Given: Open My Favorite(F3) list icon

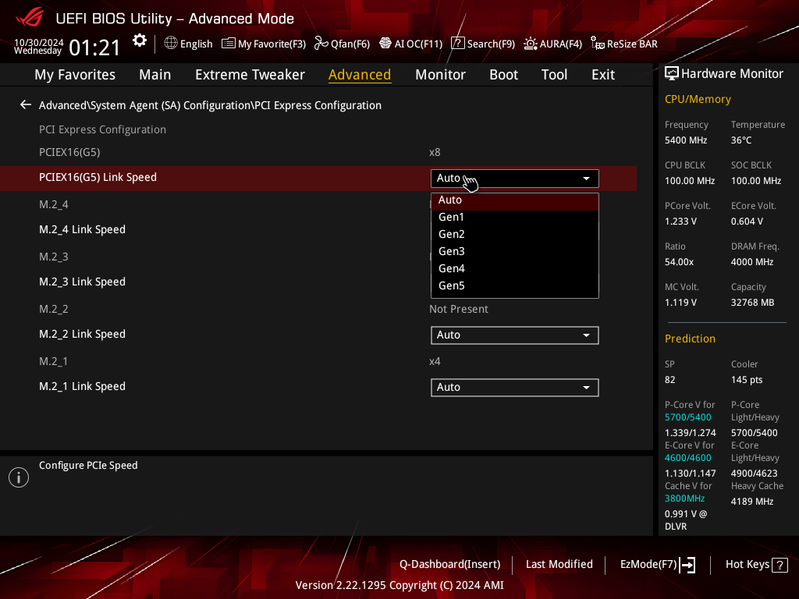Looking at the screenshot, I should point(228,43).
